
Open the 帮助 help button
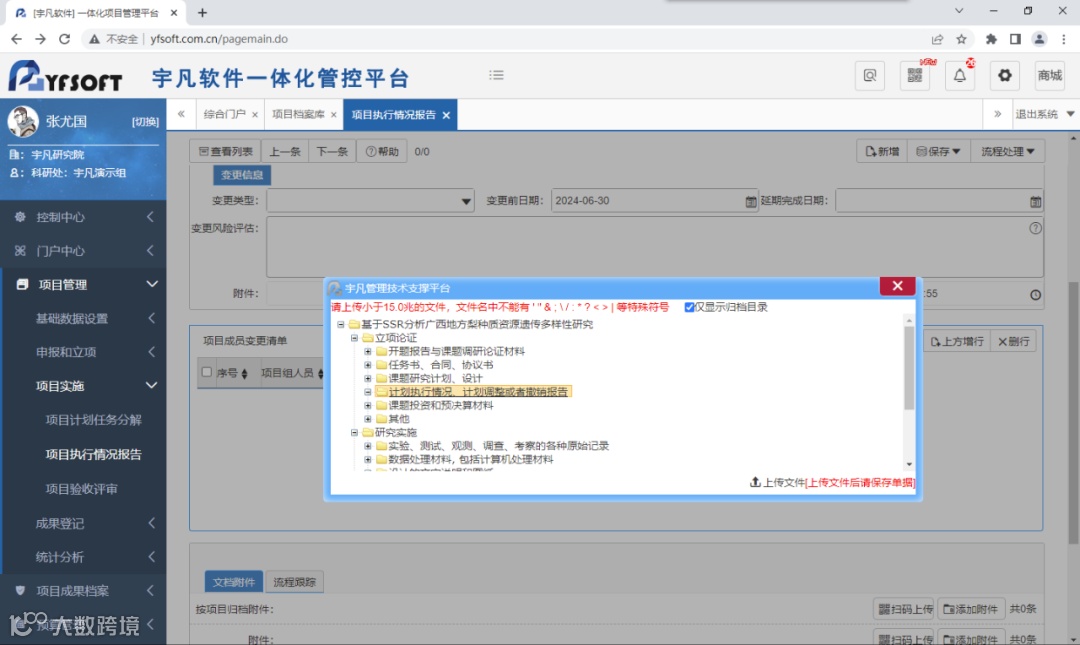[382, 152]
